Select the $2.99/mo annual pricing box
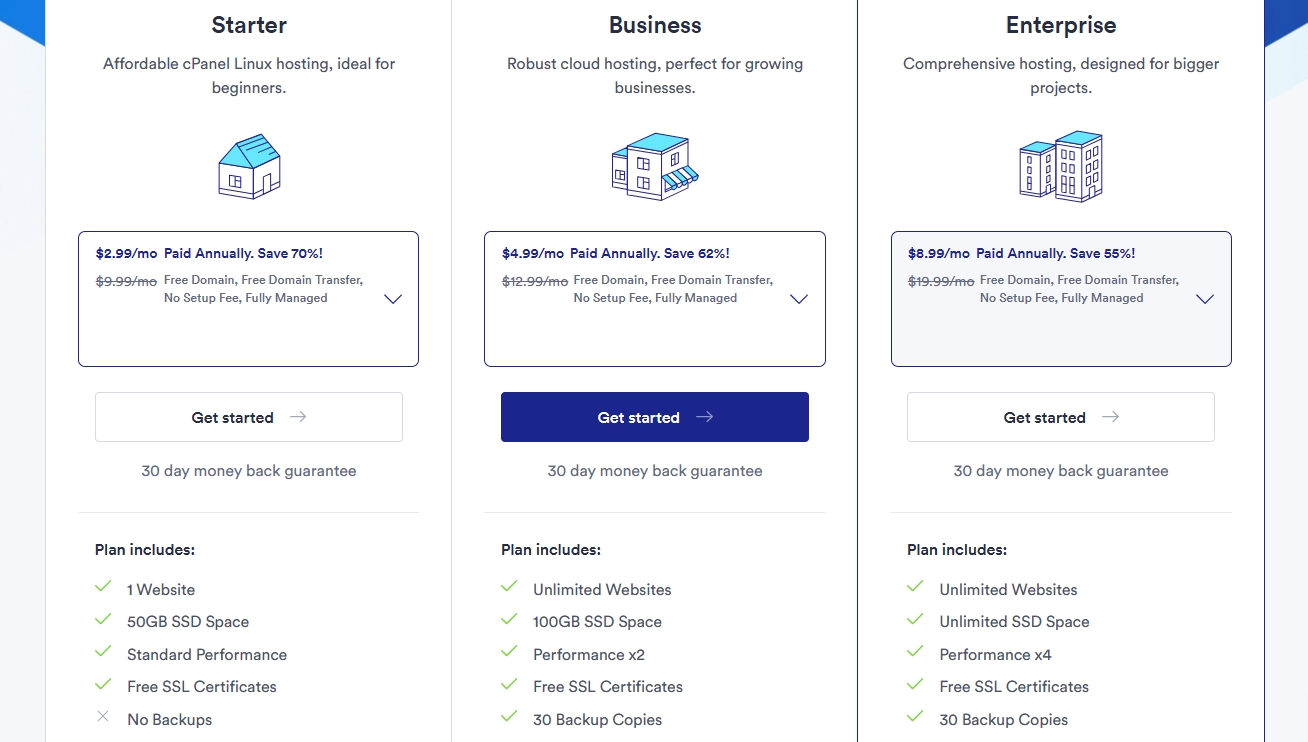The width and height of the screenshot is (1308, 742). pyautogui.click(x=248, y=299)
